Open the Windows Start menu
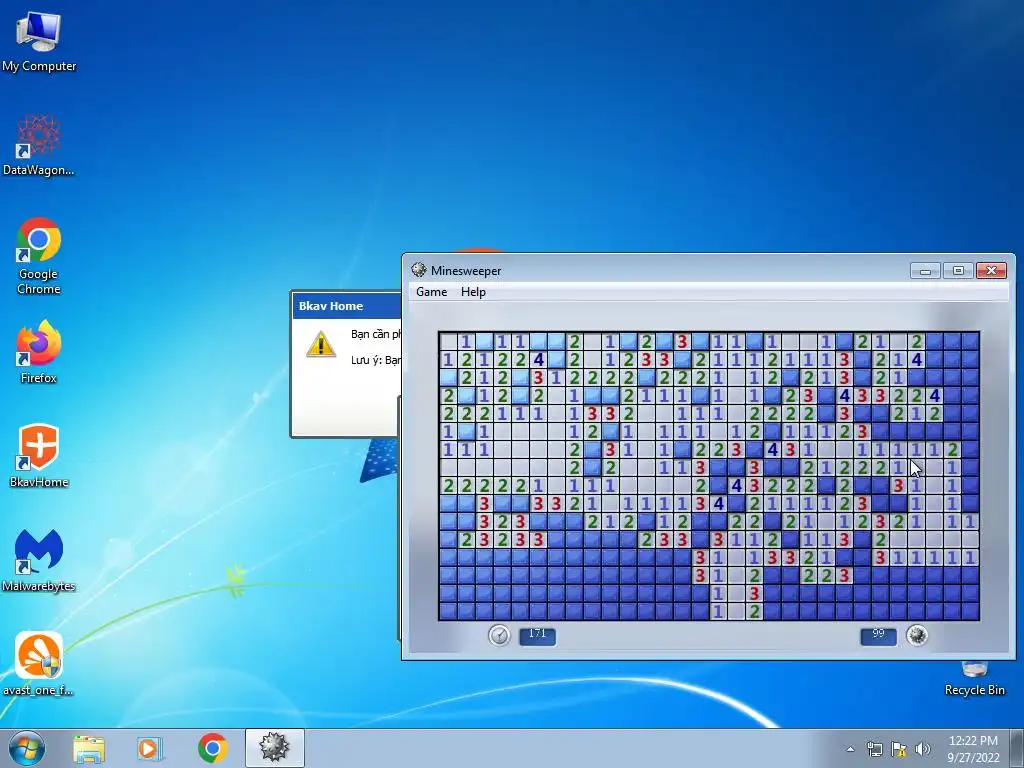1024x768 pixels. pos(27,748)
